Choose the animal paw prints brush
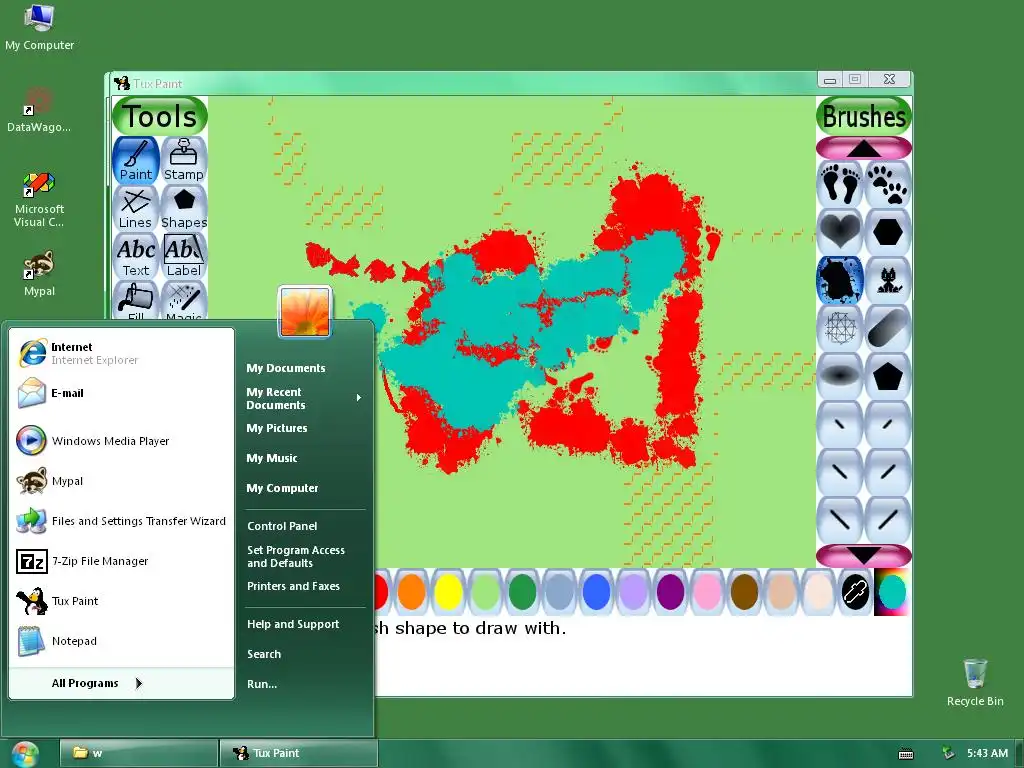The height and width of the screenshot is (768, 1024). click(888, 184)
